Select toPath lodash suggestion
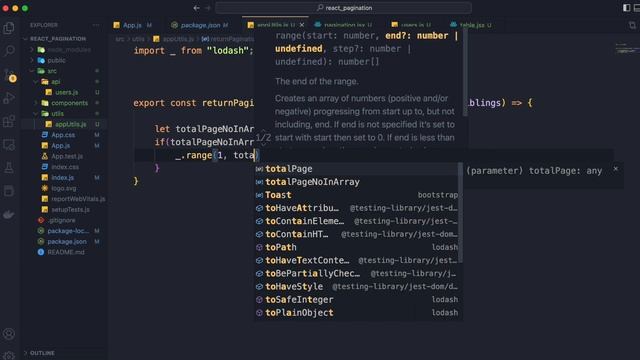The height and width of the screenshot is (360, 640). pyautogui.click(x=356, y=247)
